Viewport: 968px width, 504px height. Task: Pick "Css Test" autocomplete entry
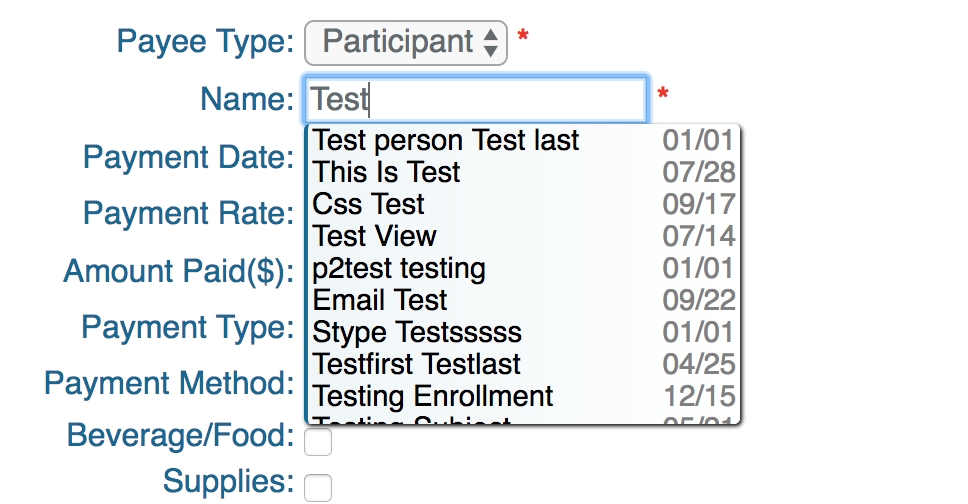pos(368,205)
